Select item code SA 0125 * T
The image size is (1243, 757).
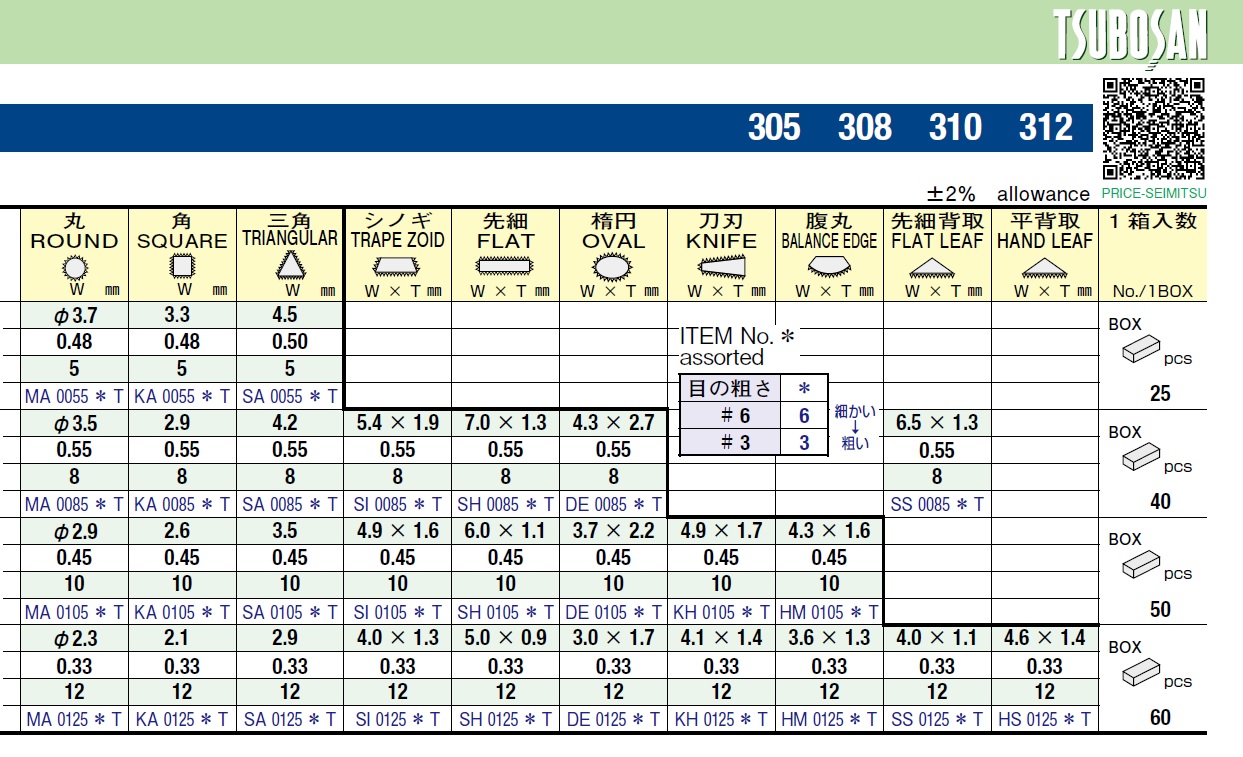(289, 719)
